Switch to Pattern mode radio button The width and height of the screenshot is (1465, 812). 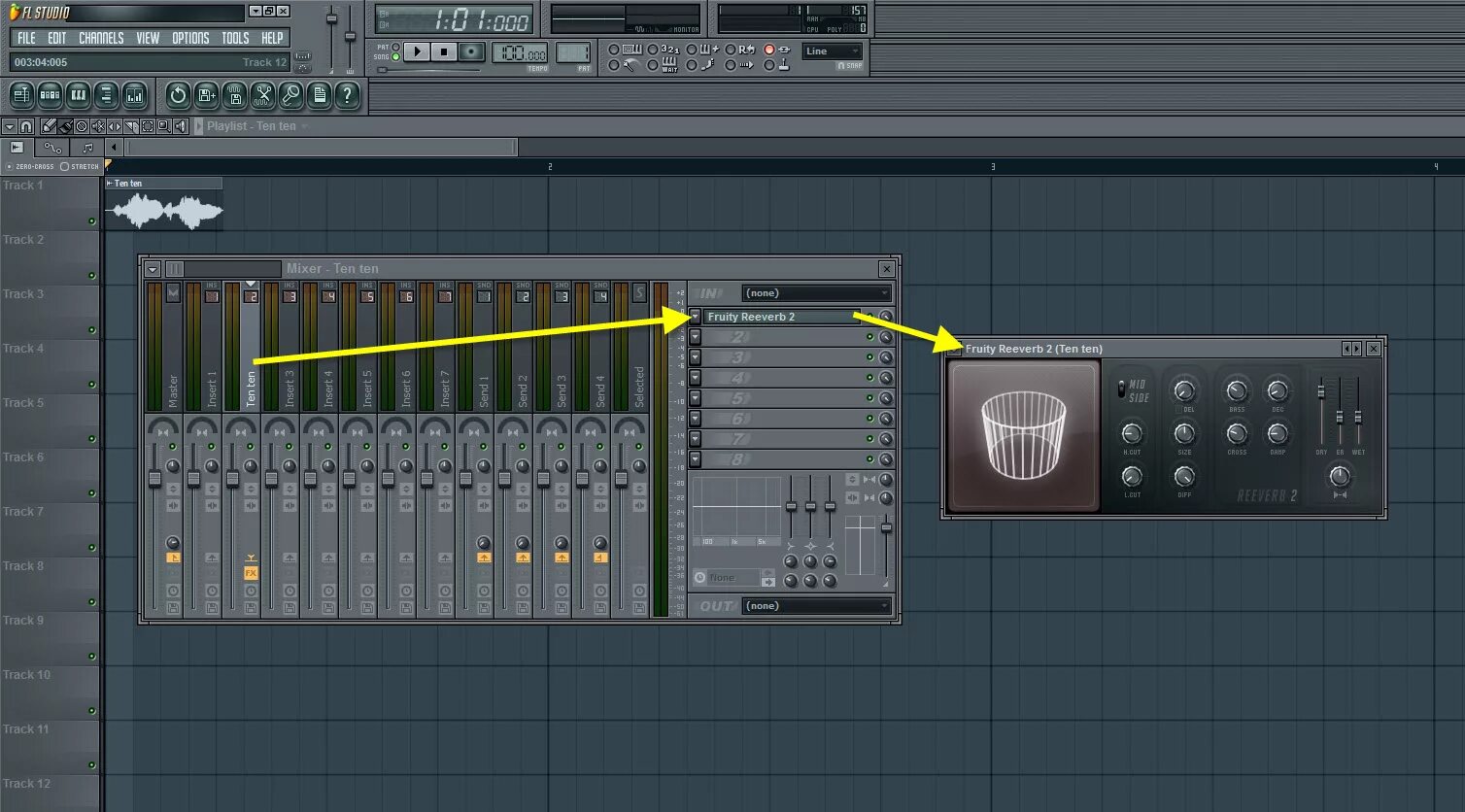click(x=395, y=47)
